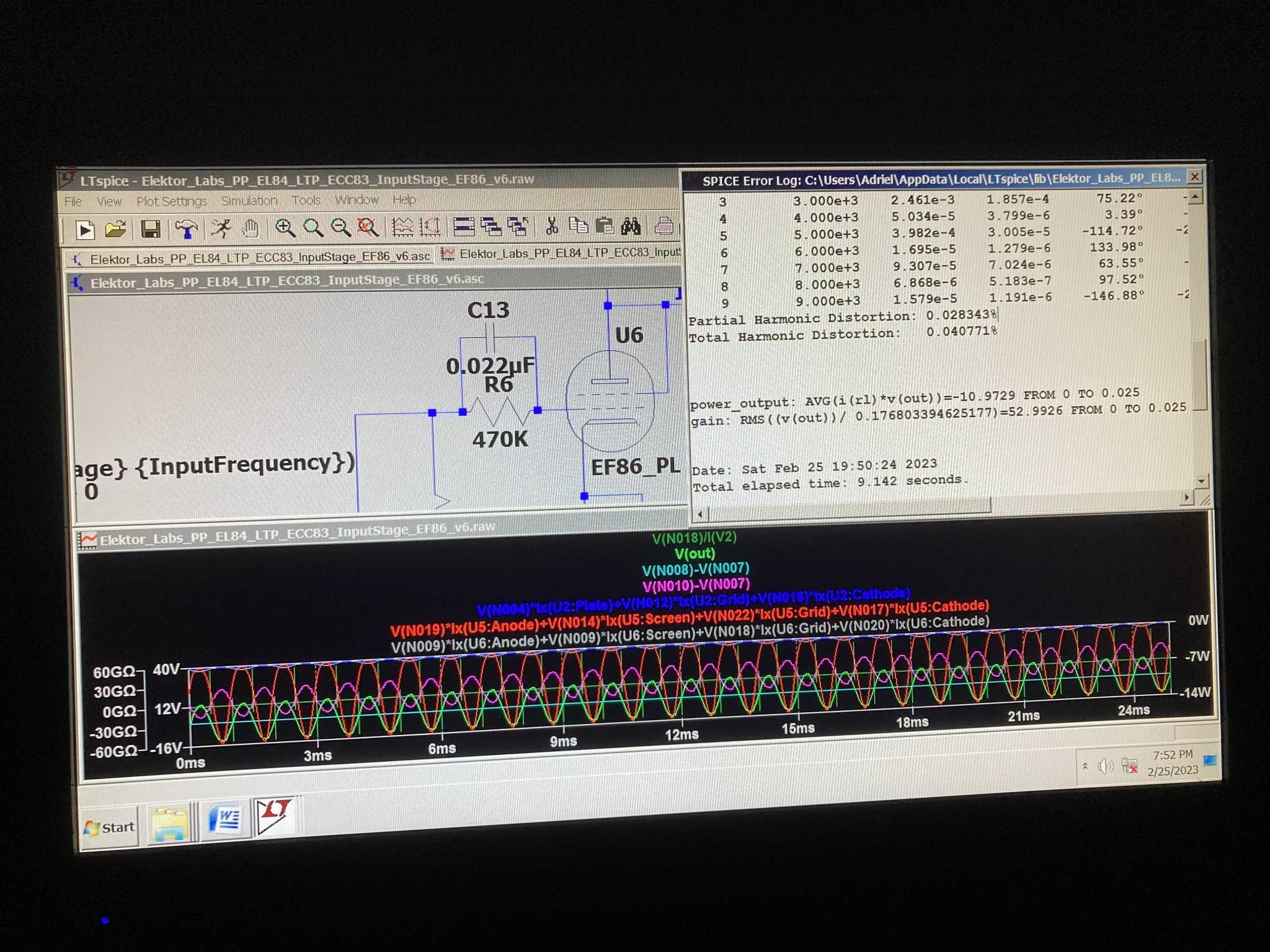Click the Paste clipboard icon
Screen dimensions: 1270x952
coord(605,226)
